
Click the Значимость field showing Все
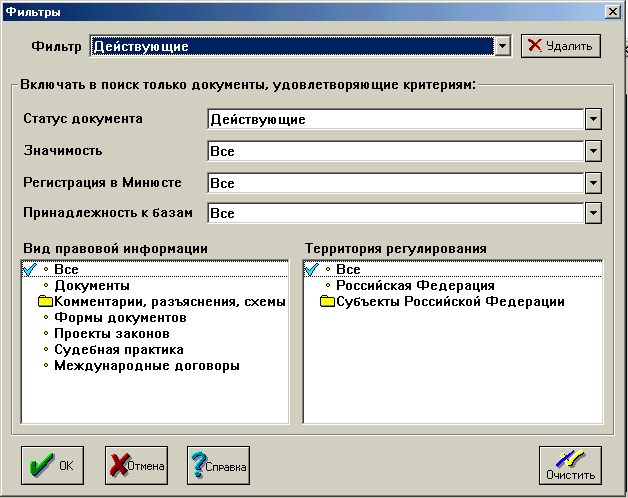click(396, 151)
